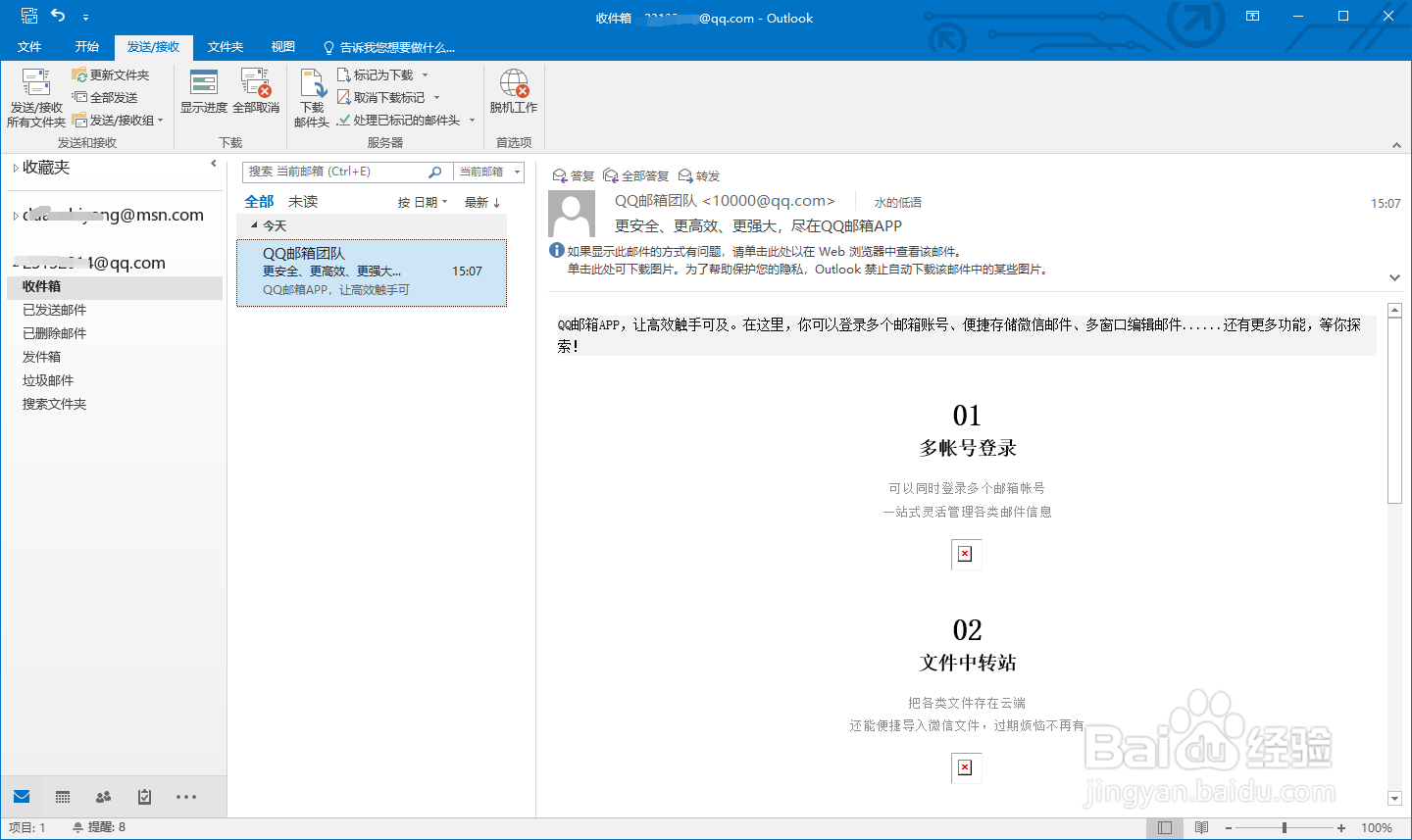Click Update Folder (更新文件夹)
The height and width of the screenshot is (840, 1412).
pyautogui.click(x=111, y=74)
